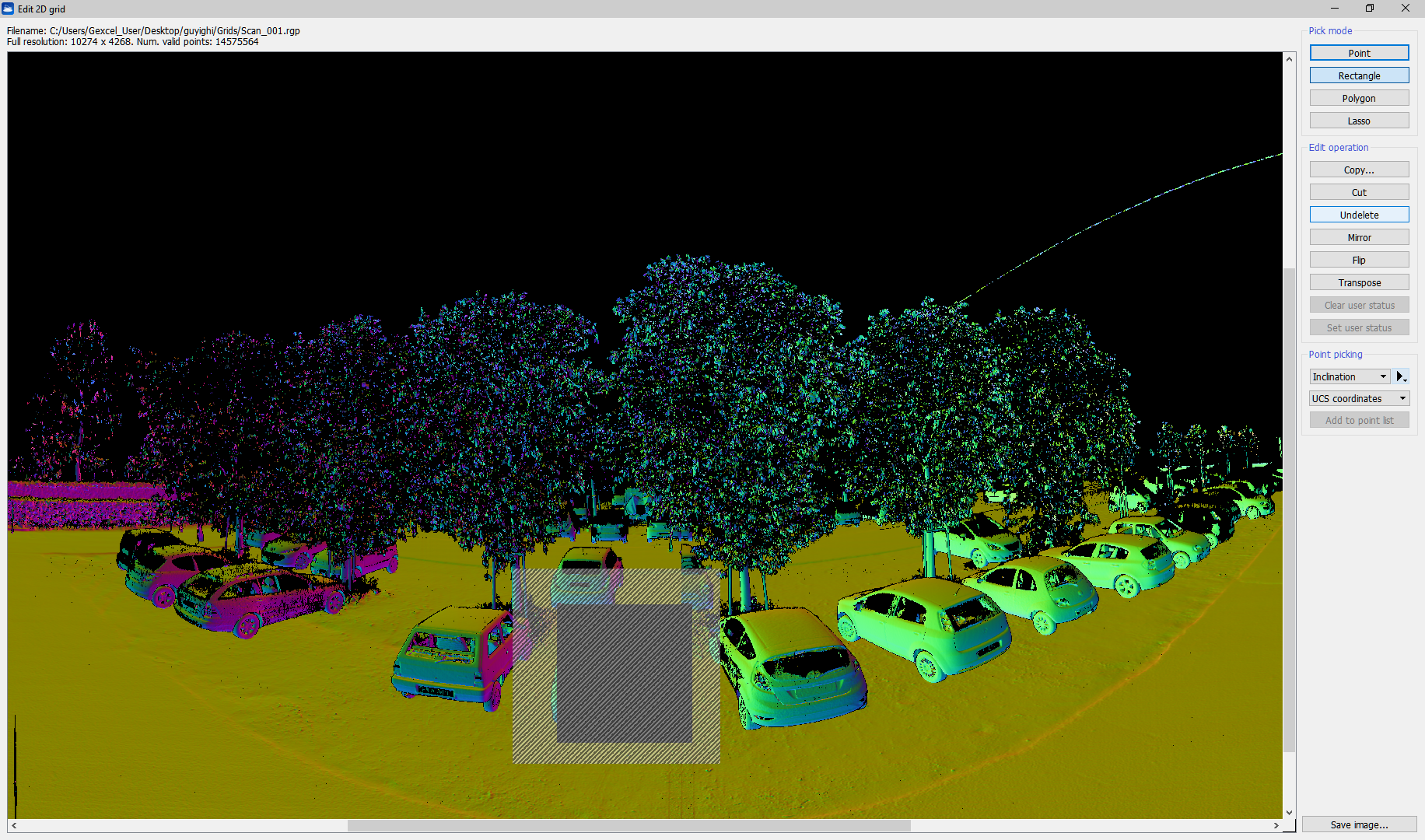Select the Point pick mode
This screenshot has width=1425, height=840.
pyautogui.click(x=1359, y=53)
